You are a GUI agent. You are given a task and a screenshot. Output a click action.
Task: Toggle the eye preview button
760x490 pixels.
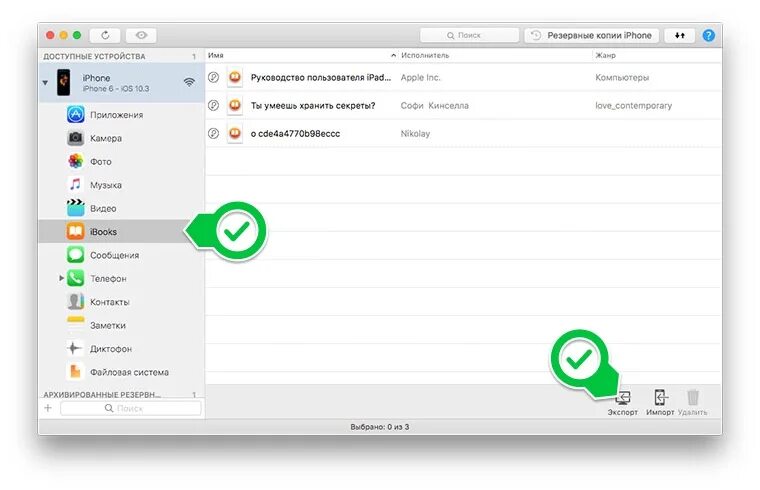point(141,35)
